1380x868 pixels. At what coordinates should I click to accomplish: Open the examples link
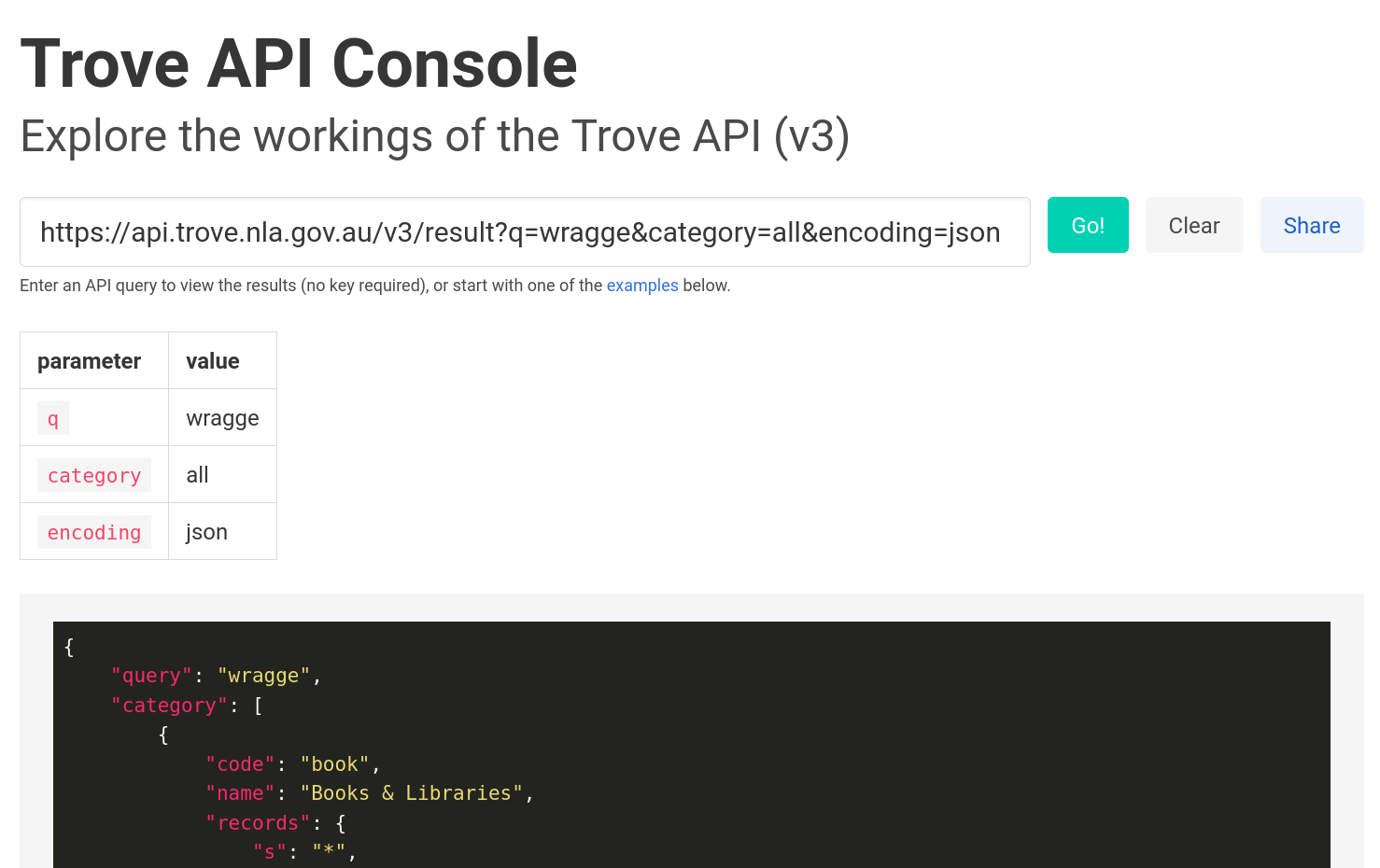642,286
